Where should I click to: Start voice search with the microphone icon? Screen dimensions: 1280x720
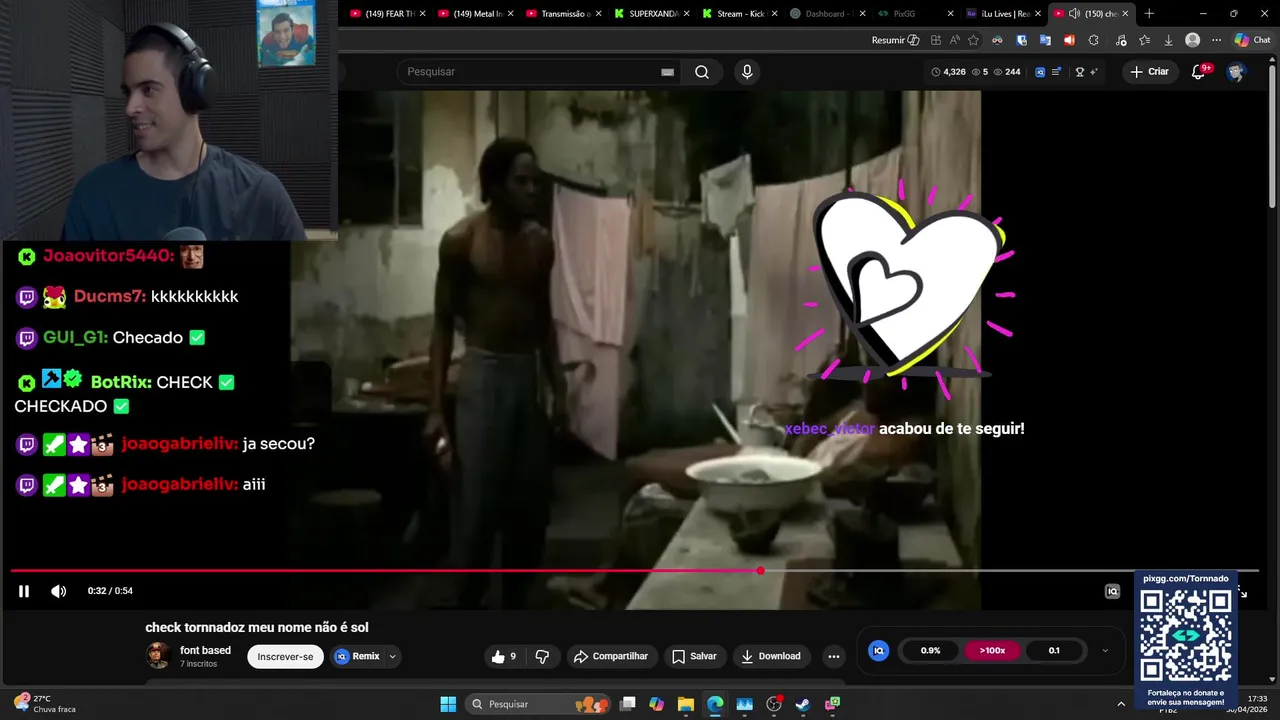coord(746,72)
